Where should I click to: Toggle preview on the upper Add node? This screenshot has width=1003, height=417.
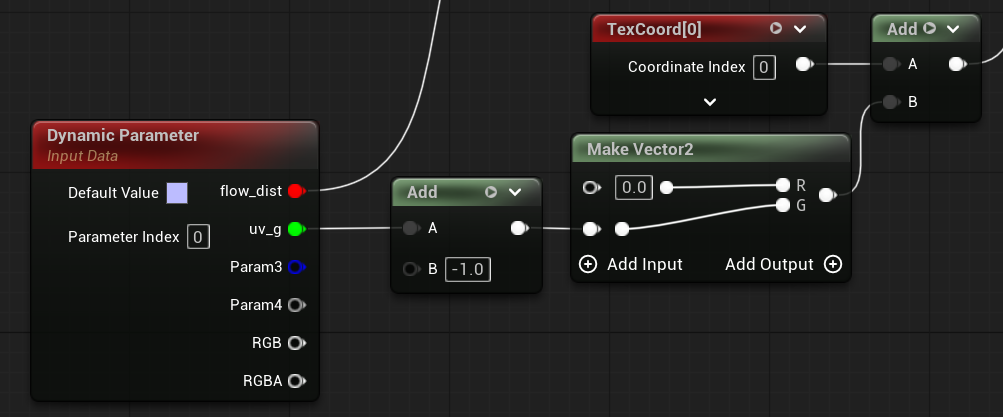(x=930, y=28)
